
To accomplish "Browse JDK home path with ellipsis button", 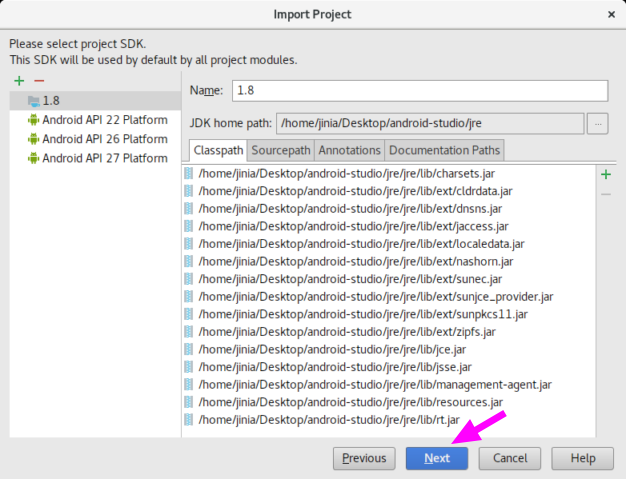I will [598, 124].
